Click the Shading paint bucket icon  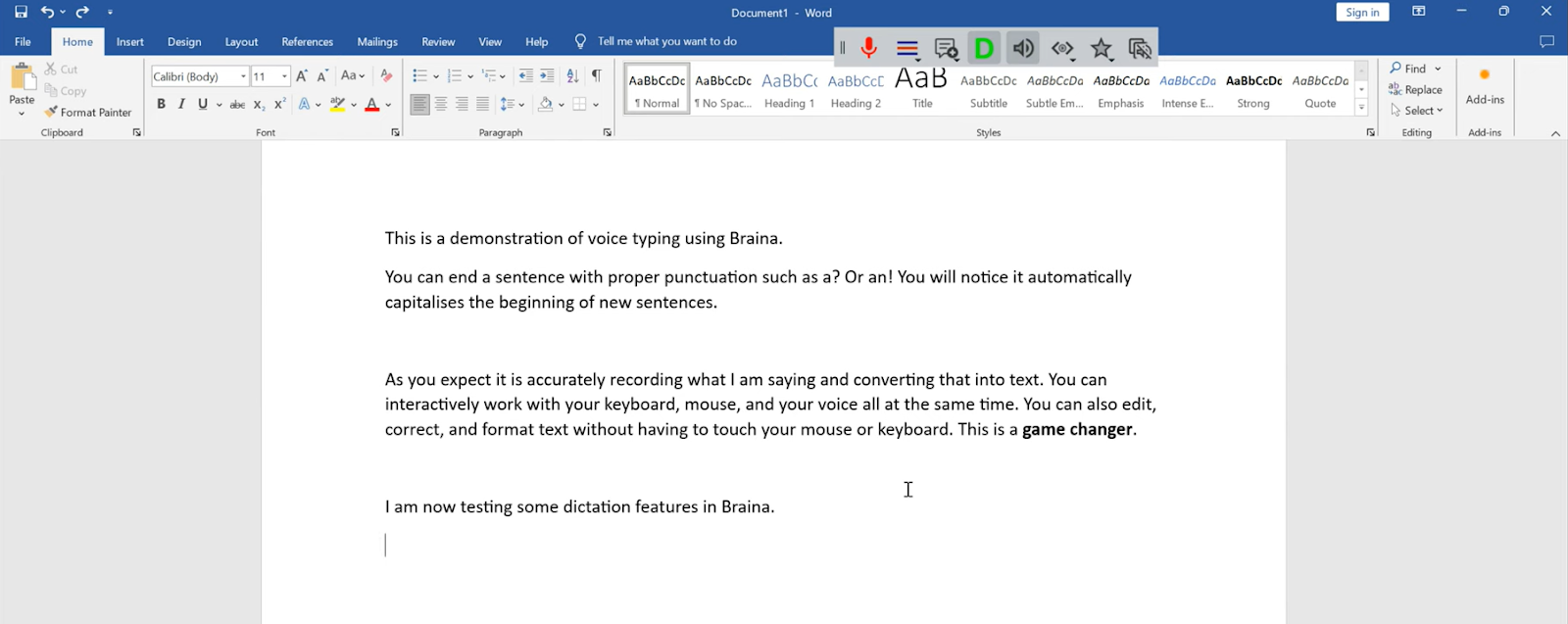point(546,104)
